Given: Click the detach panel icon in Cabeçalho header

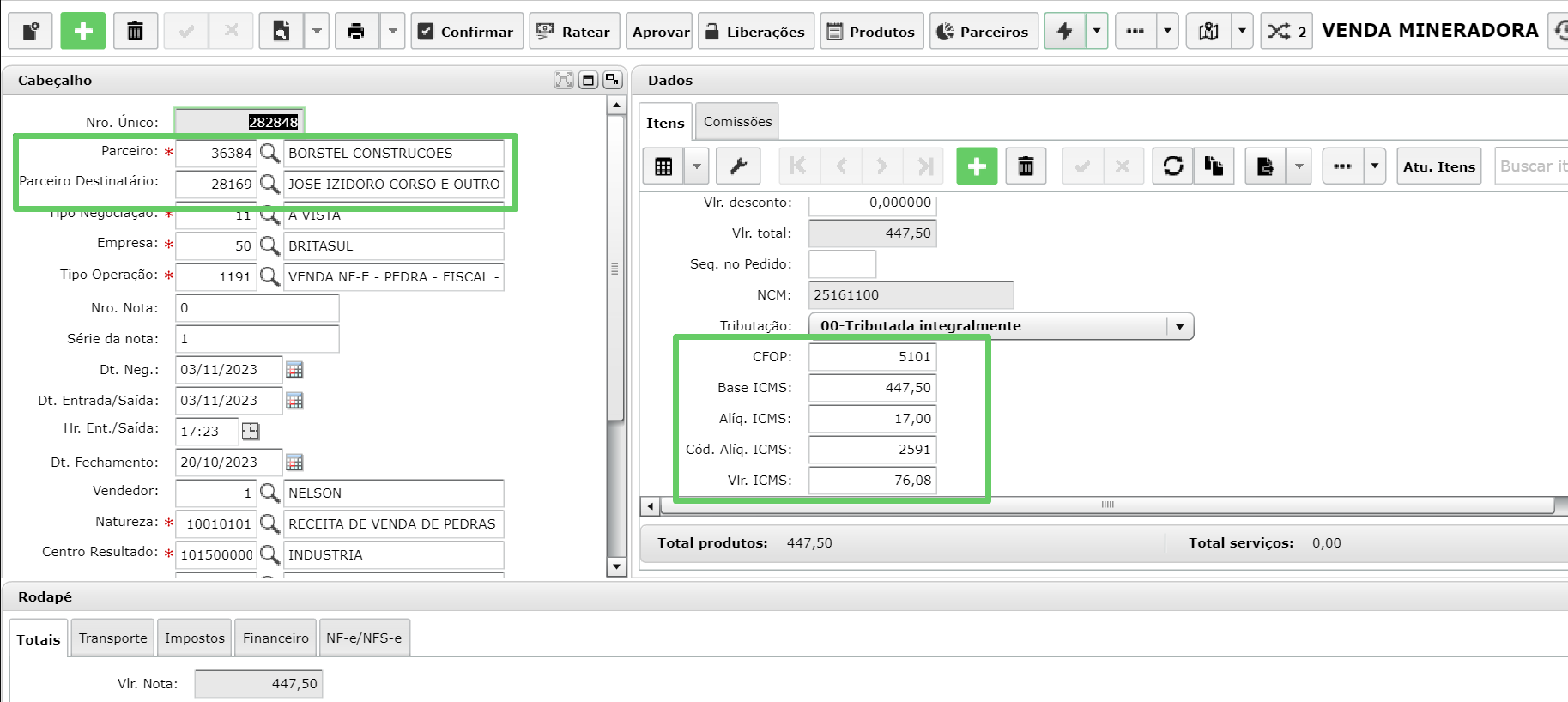Looking at the screenshot, I should tap(612, 80).
